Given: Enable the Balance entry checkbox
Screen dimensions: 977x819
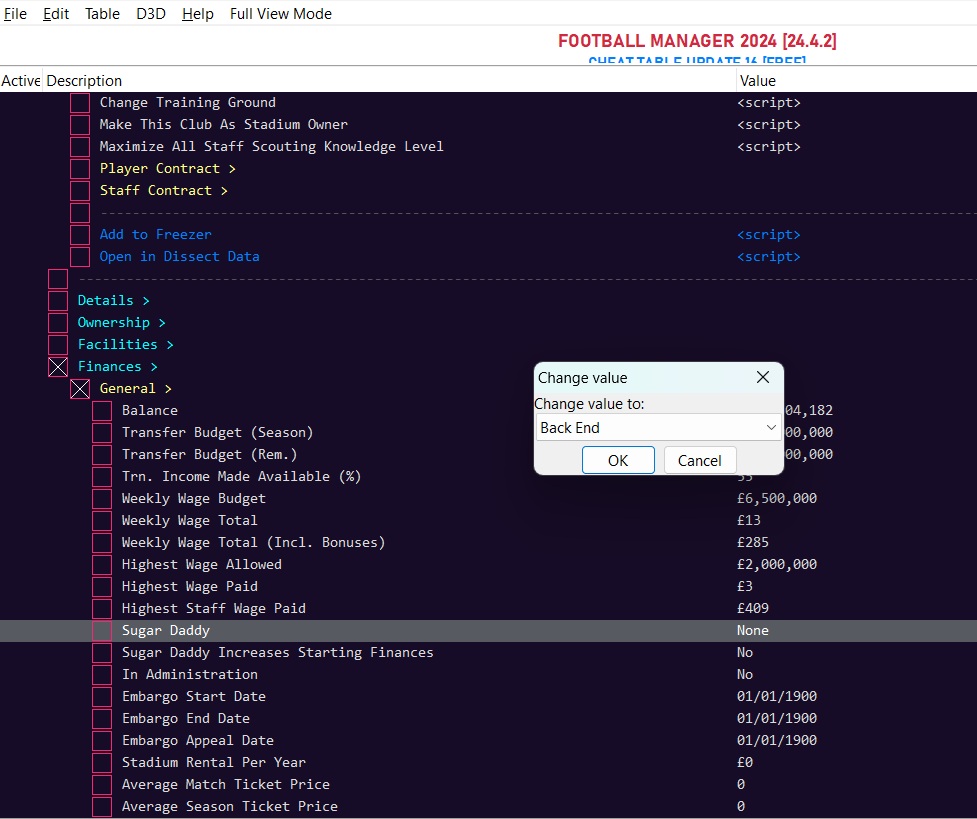Looking at the screenshot, I should click(x=102, y=411).
